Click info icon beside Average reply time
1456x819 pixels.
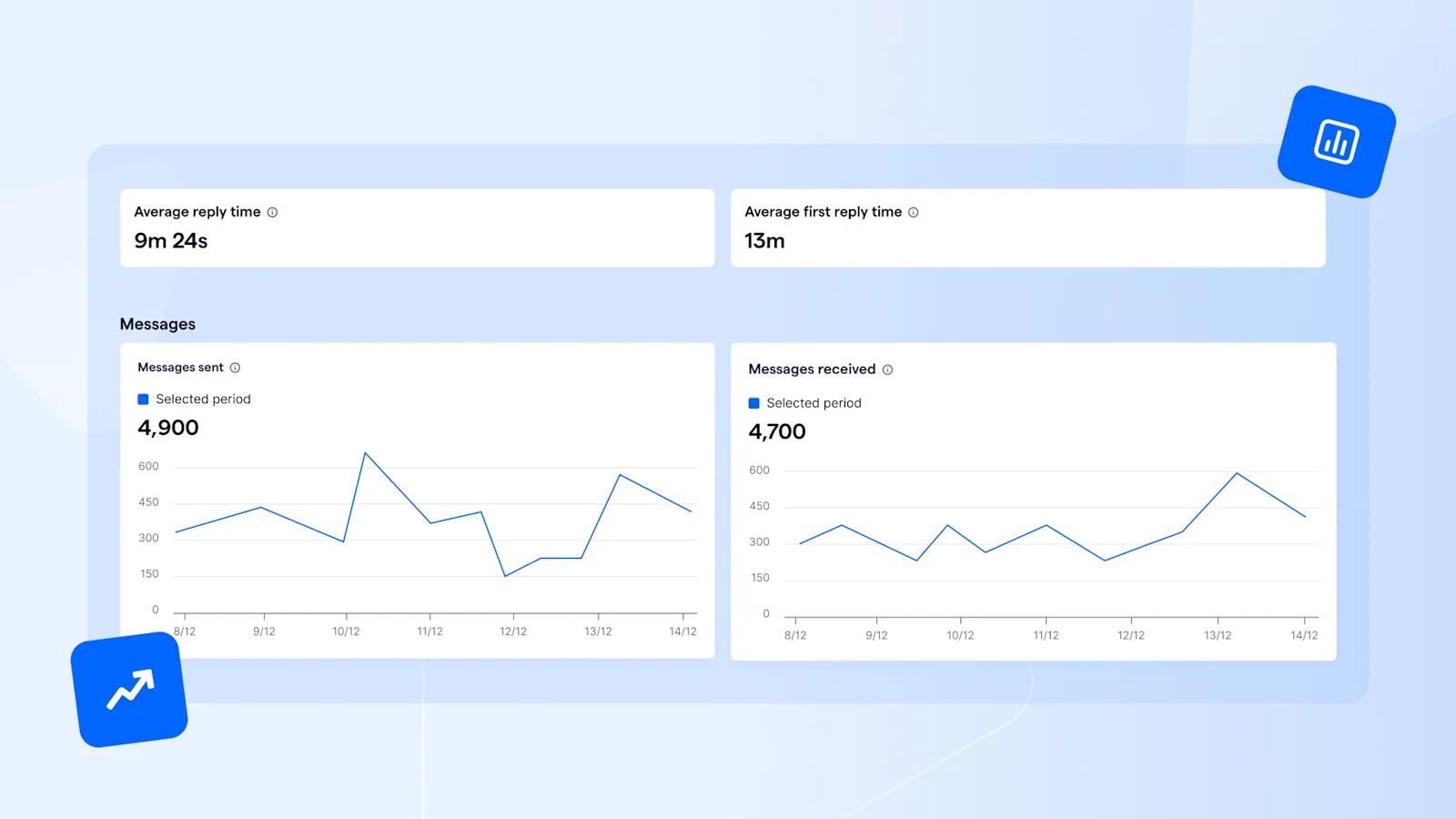tap(272, 212)
